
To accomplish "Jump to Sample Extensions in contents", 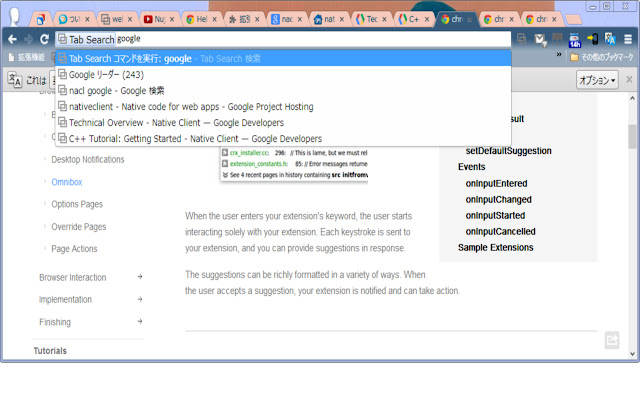I will [x=496, y=248].
